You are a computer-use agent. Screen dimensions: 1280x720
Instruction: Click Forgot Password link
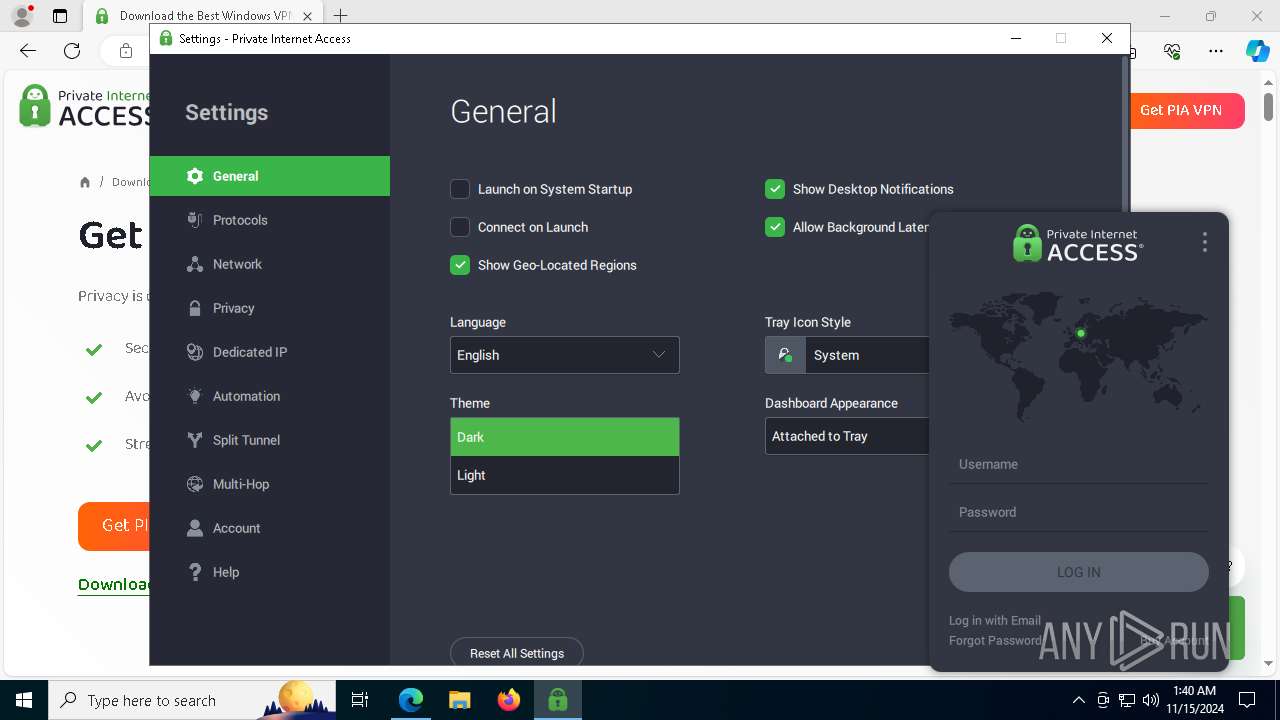[995, 640]
